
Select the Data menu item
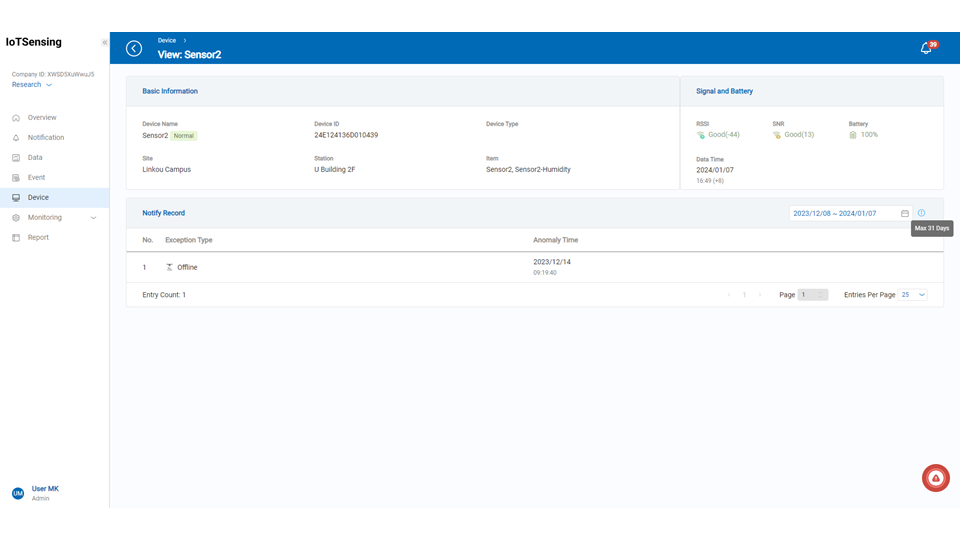pos(35,158)
